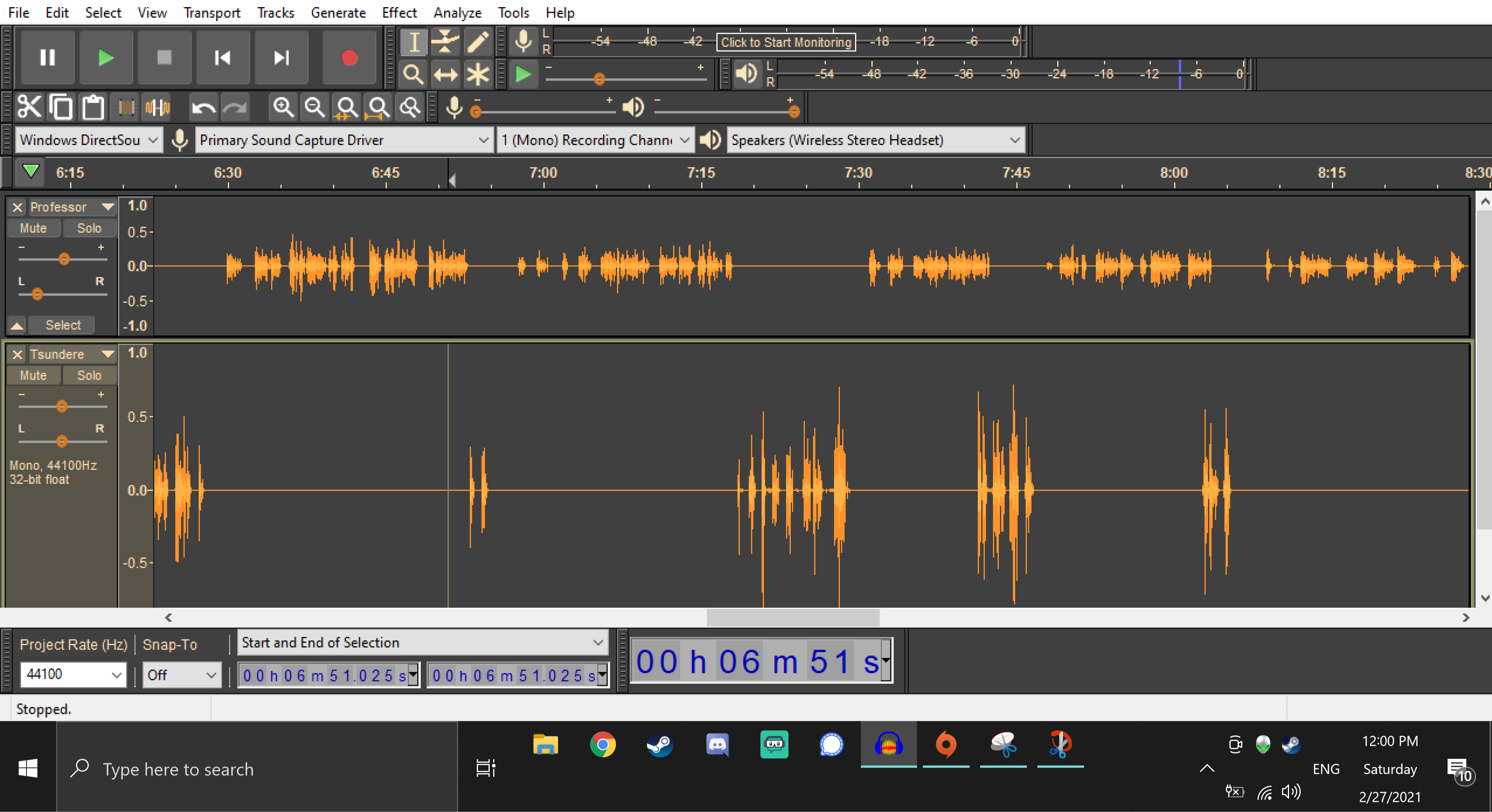Select the Envelope tool

[445, 42]
